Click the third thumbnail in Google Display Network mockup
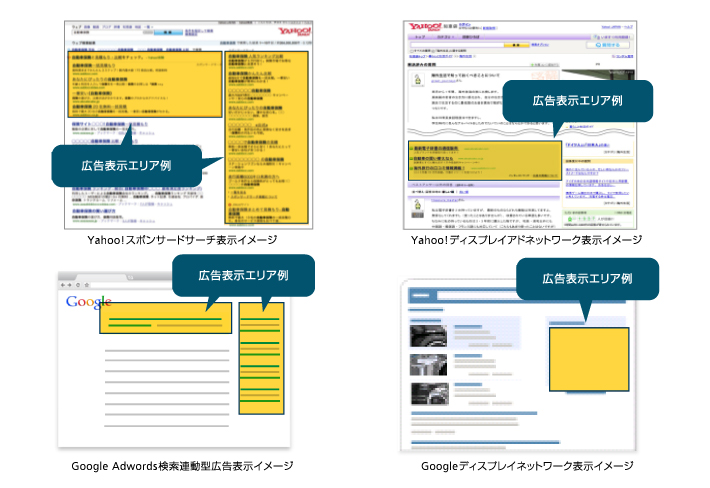 click(x=430, y=394)
